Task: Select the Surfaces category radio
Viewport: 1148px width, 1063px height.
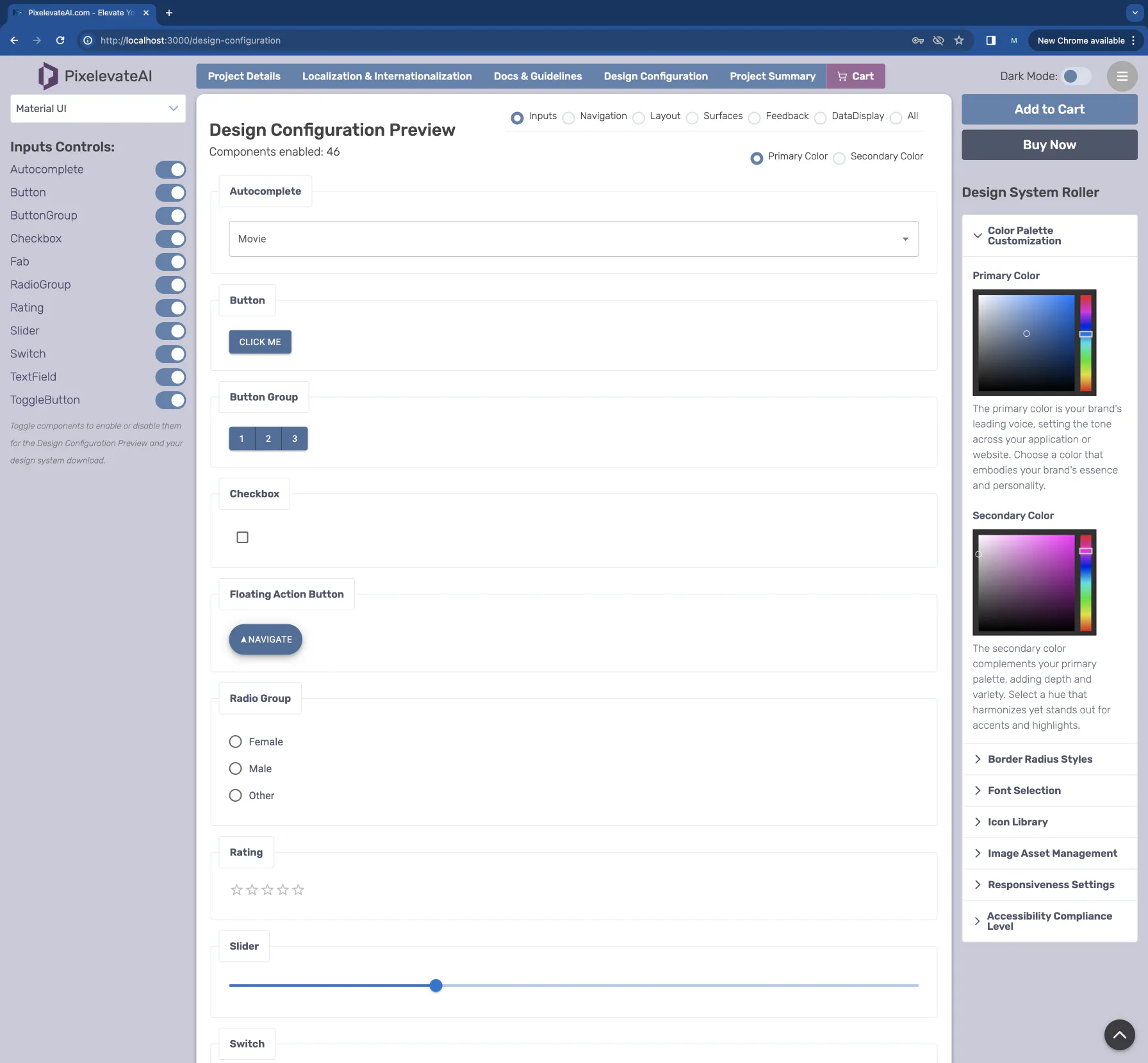Action: (692, 118)
